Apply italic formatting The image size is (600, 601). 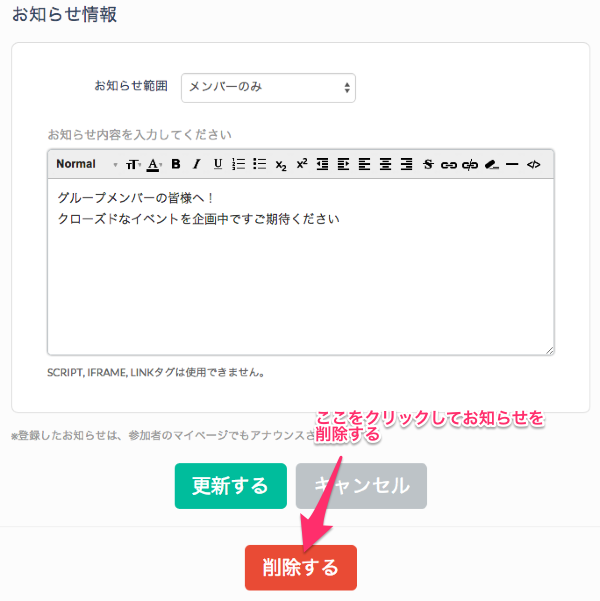coord(197,164)
